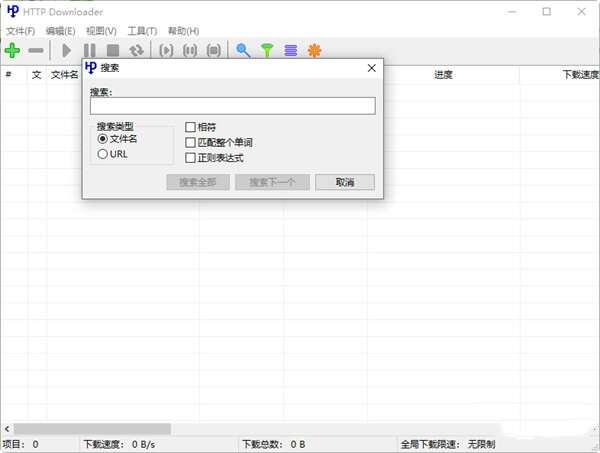Enable the 正则表达式 checkbox

(190, 158)
